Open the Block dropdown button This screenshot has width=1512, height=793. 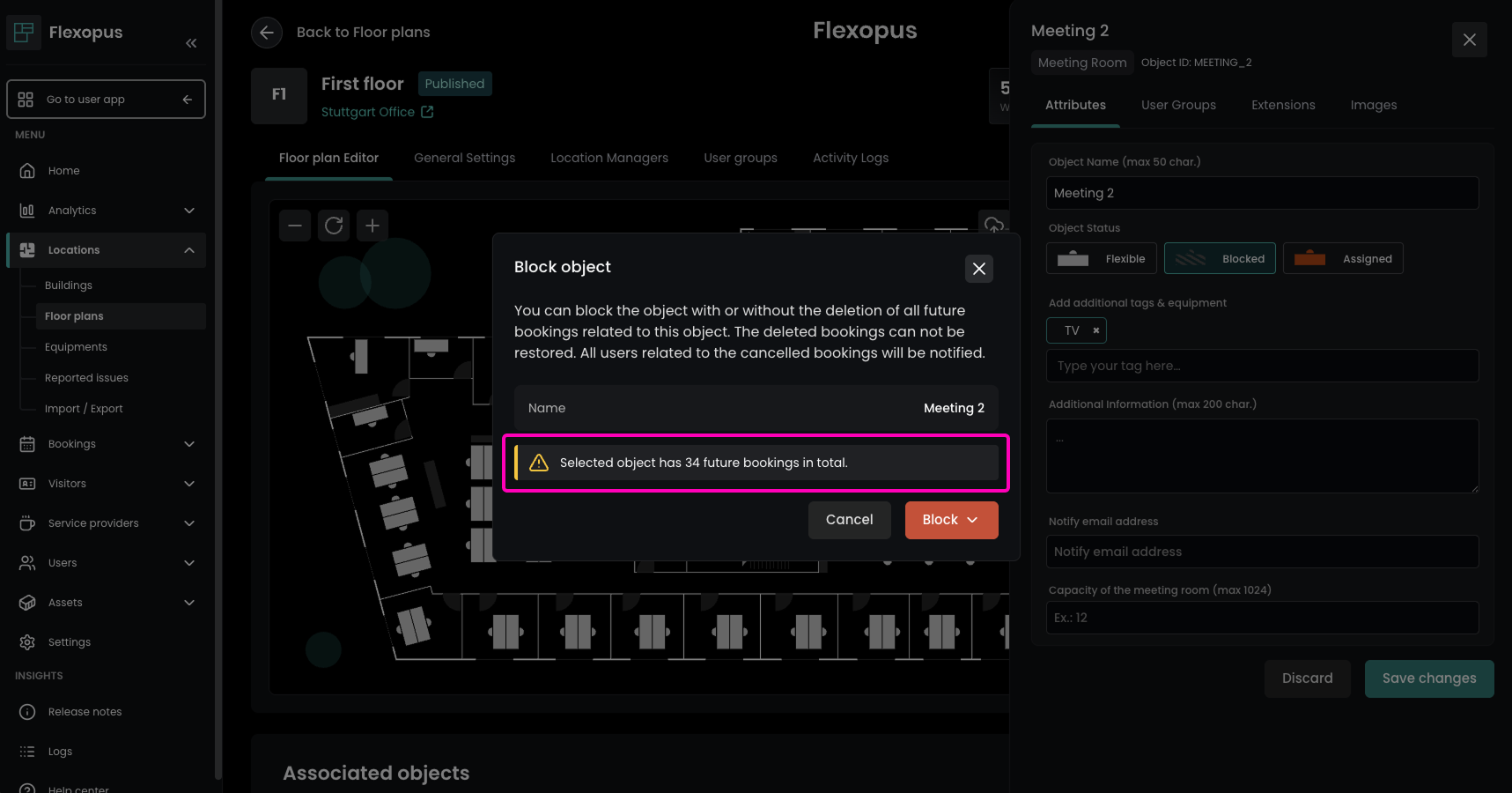click(x=951, y=520)
